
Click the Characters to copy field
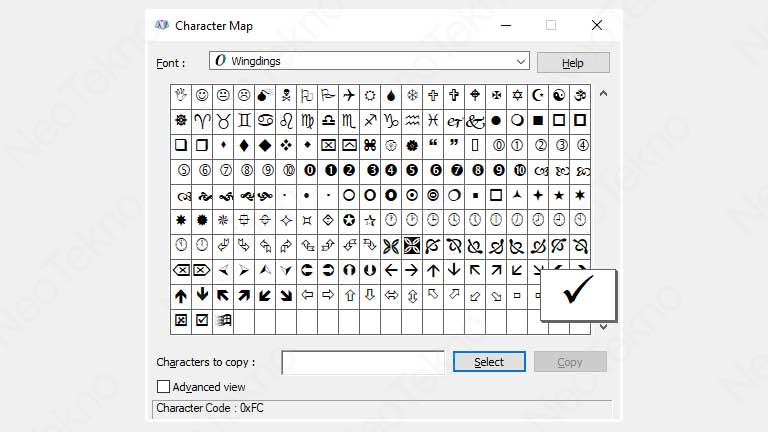363,362
